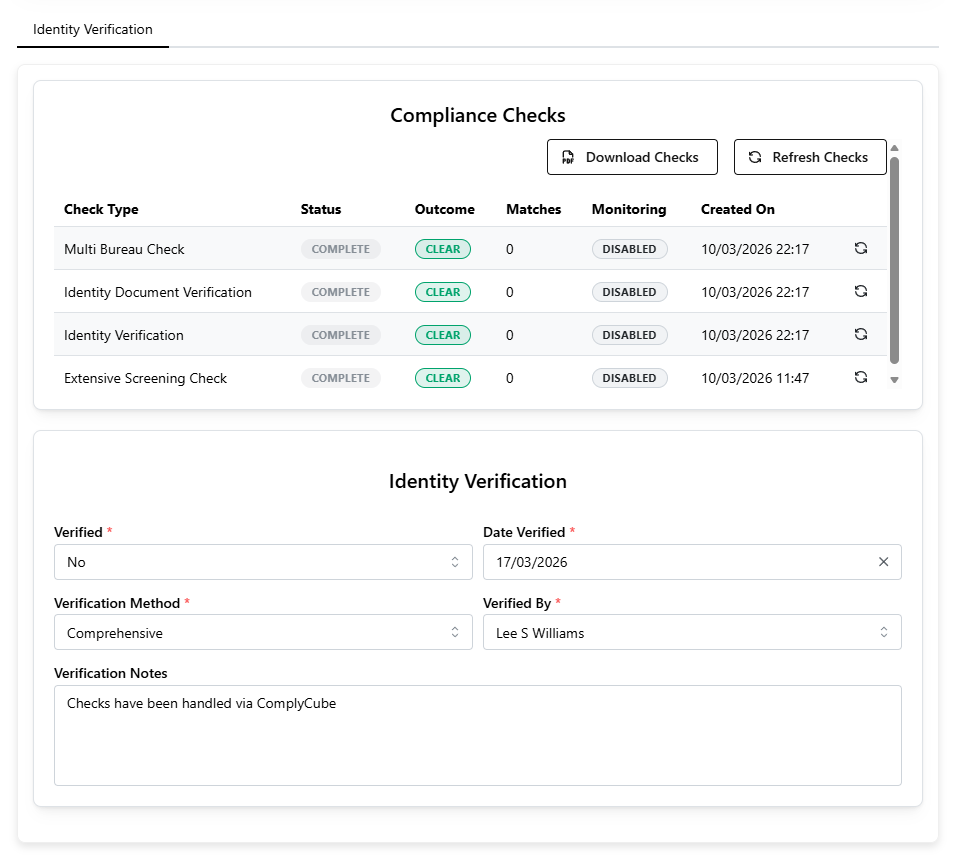Select the Extensive Screening Check row name
964x856 pixels.
point(145,378)
